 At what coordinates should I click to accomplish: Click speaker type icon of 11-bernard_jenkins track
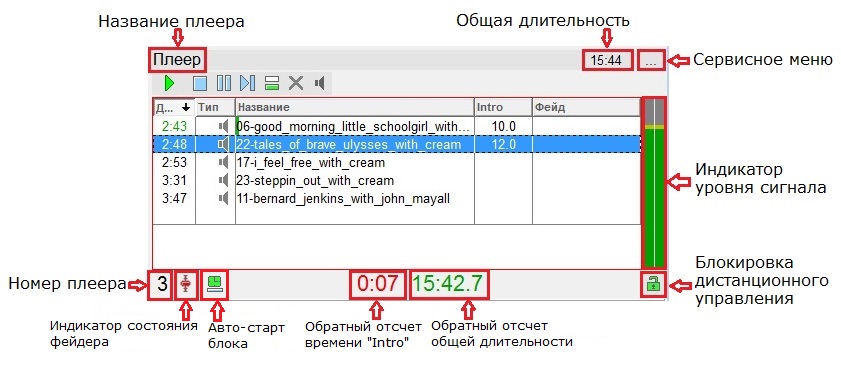tap(224, 199)
